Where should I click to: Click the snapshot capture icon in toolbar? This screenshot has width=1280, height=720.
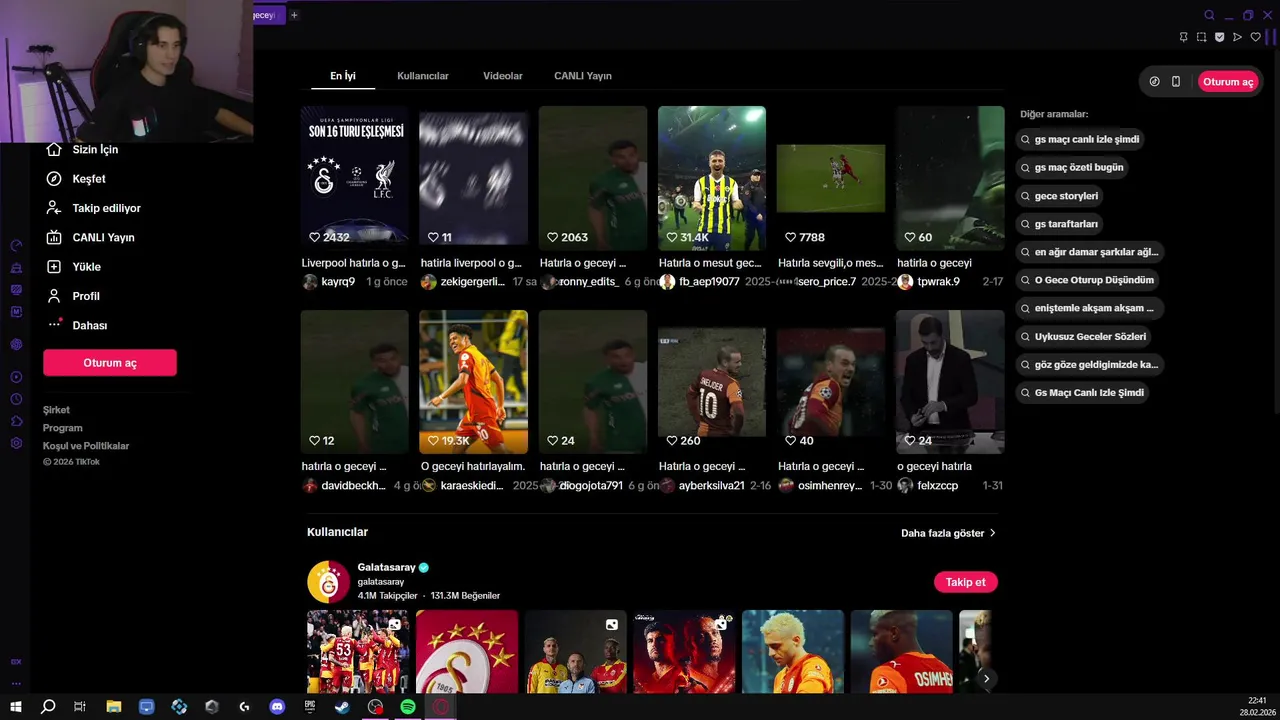coord(1202,37)
